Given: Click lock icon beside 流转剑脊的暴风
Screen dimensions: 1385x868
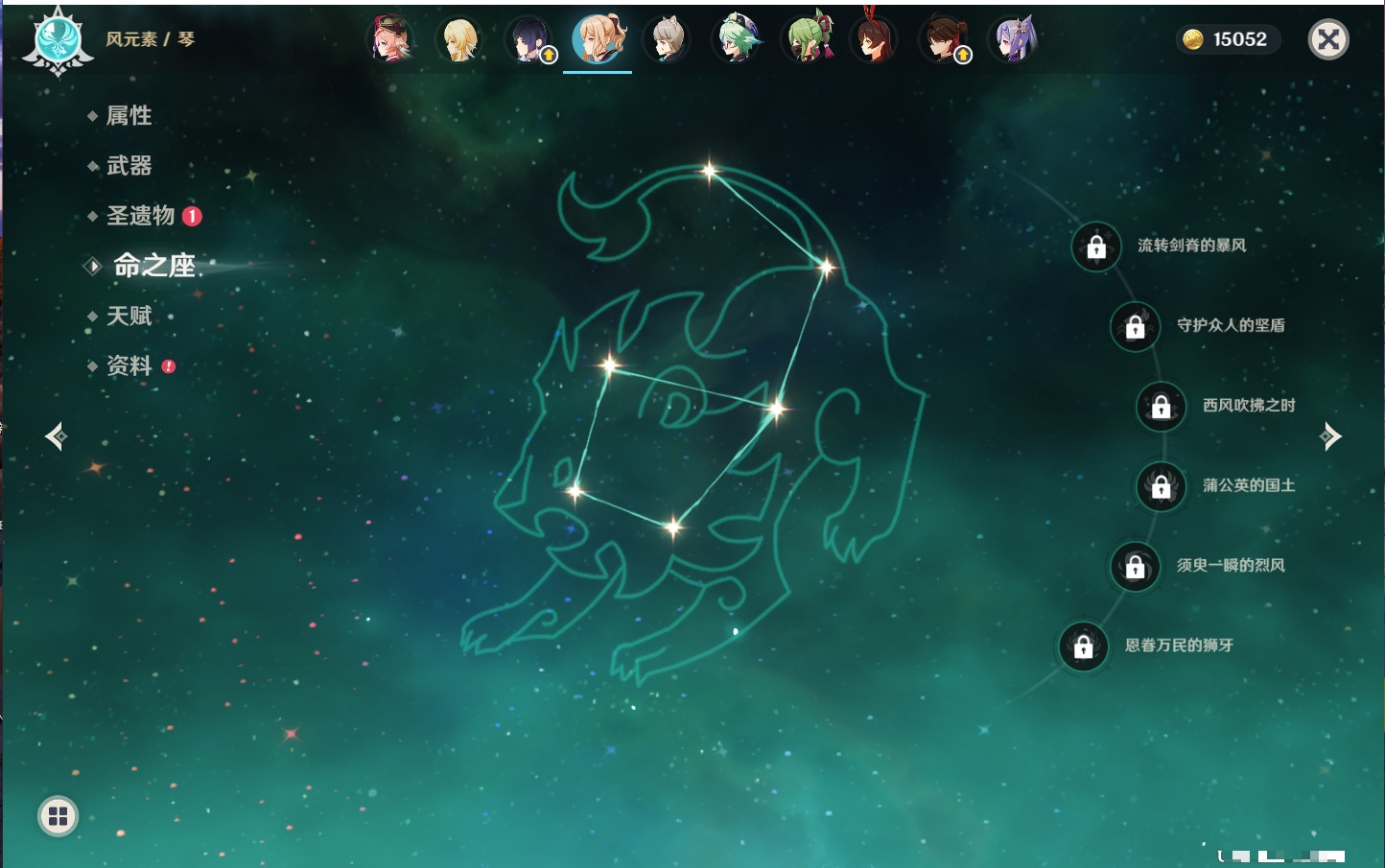Looking at the screenshot, I should [x=1096, y=246].
